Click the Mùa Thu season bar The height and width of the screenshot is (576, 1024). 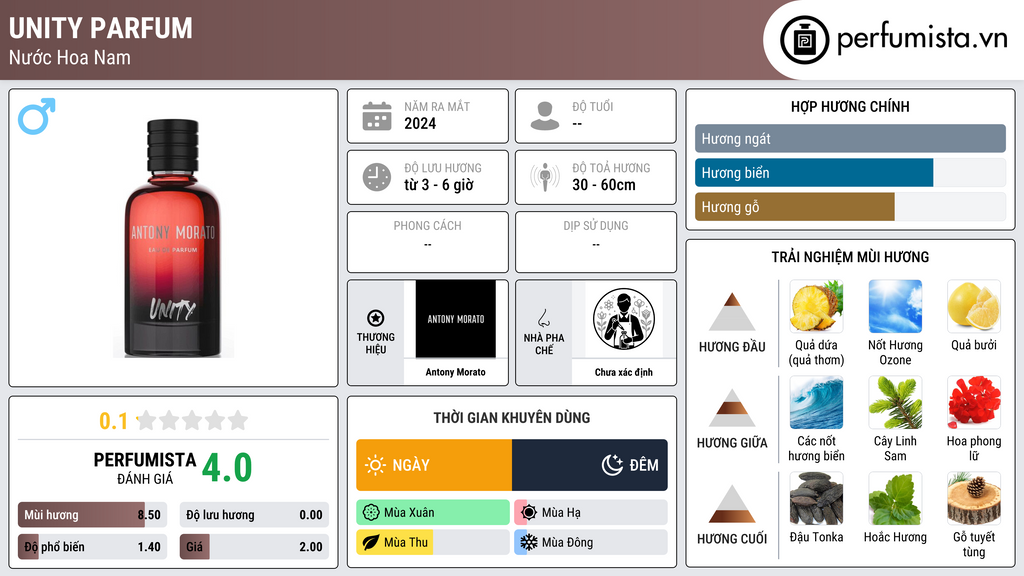433,542
